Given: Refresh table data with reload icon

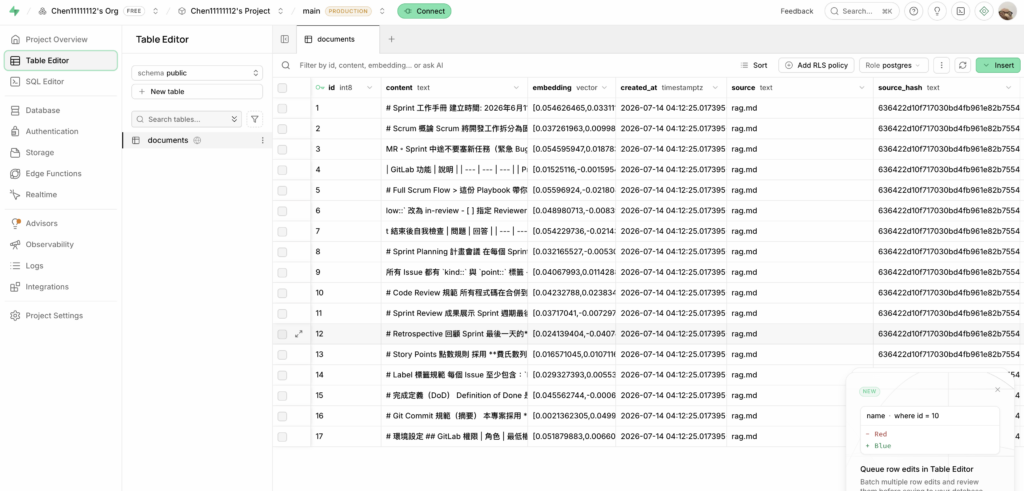Looking at the screenshot, I should [x=961, y=65].
